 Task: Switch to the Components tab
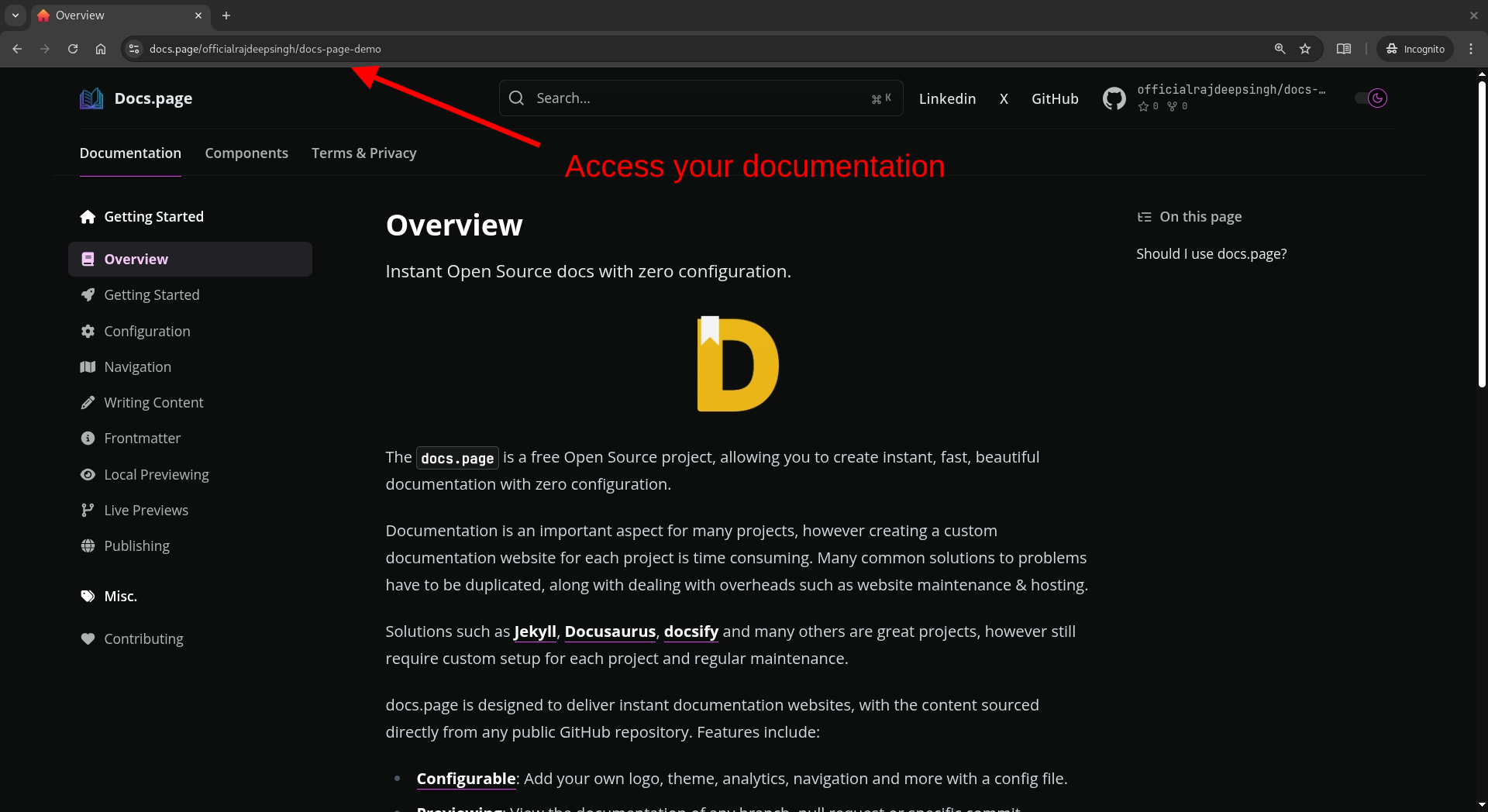click(246, 153)
